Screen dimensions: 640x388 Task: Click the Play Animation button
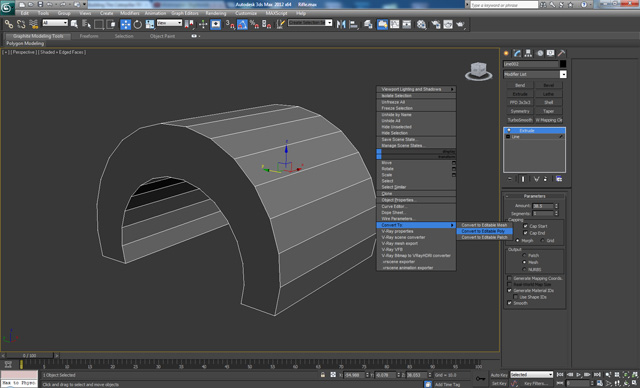tap(578, 375)
